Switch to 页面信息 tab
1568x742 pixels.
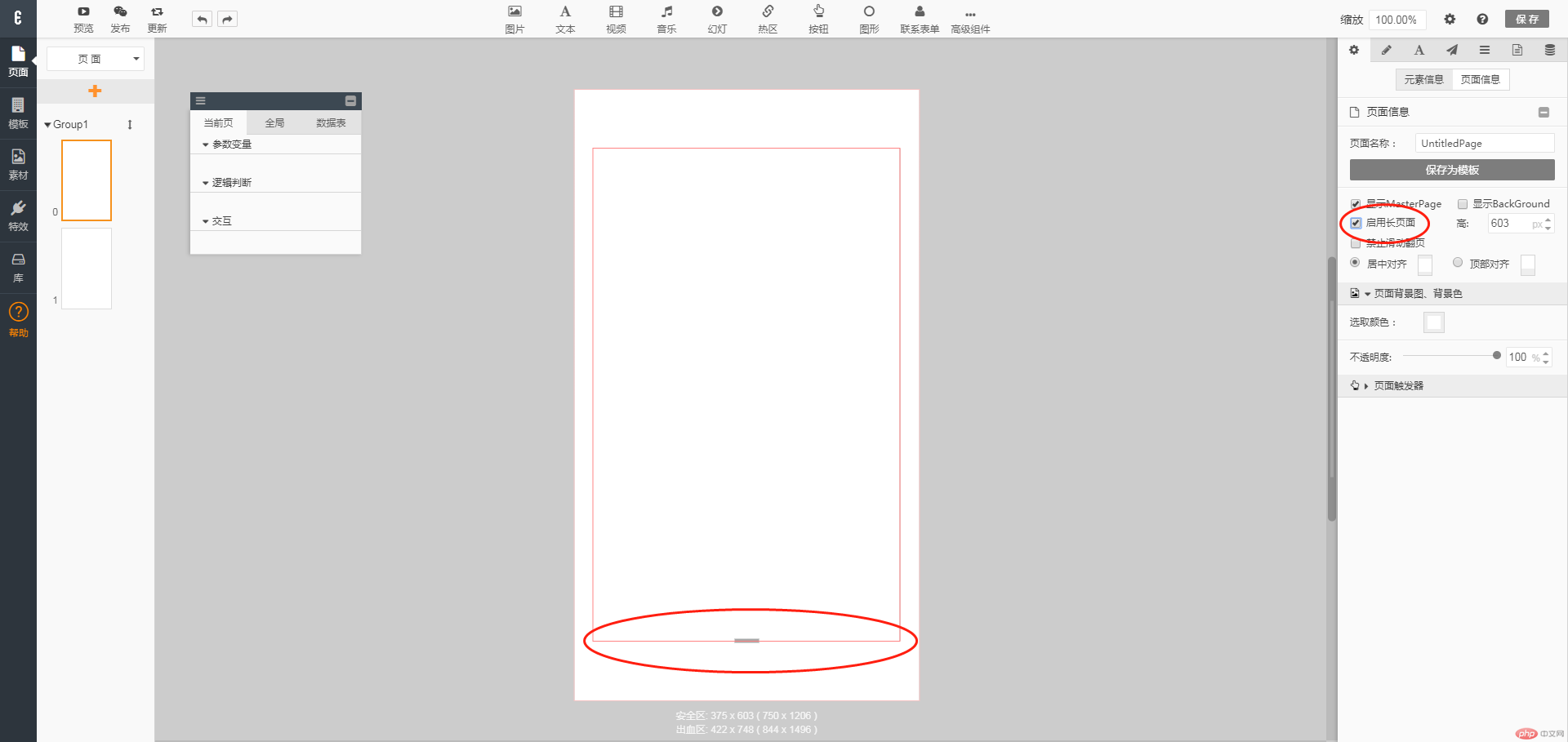pyautogui.click(x=1481, y=79)
